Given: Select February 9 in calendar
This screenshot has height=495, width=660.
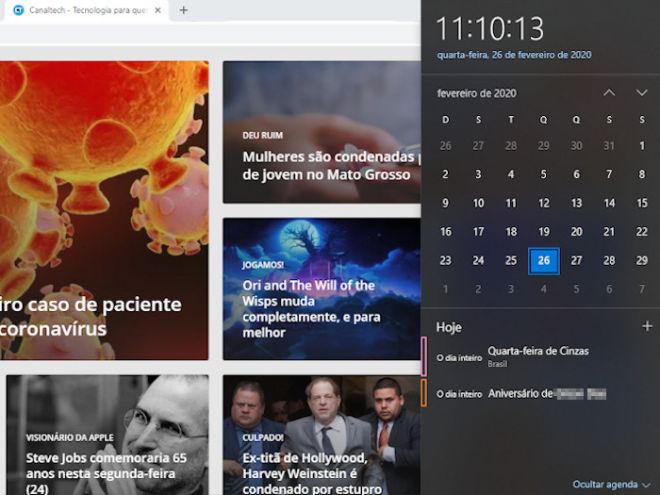Looking at the screenshot, I should (x=445, y=203).
